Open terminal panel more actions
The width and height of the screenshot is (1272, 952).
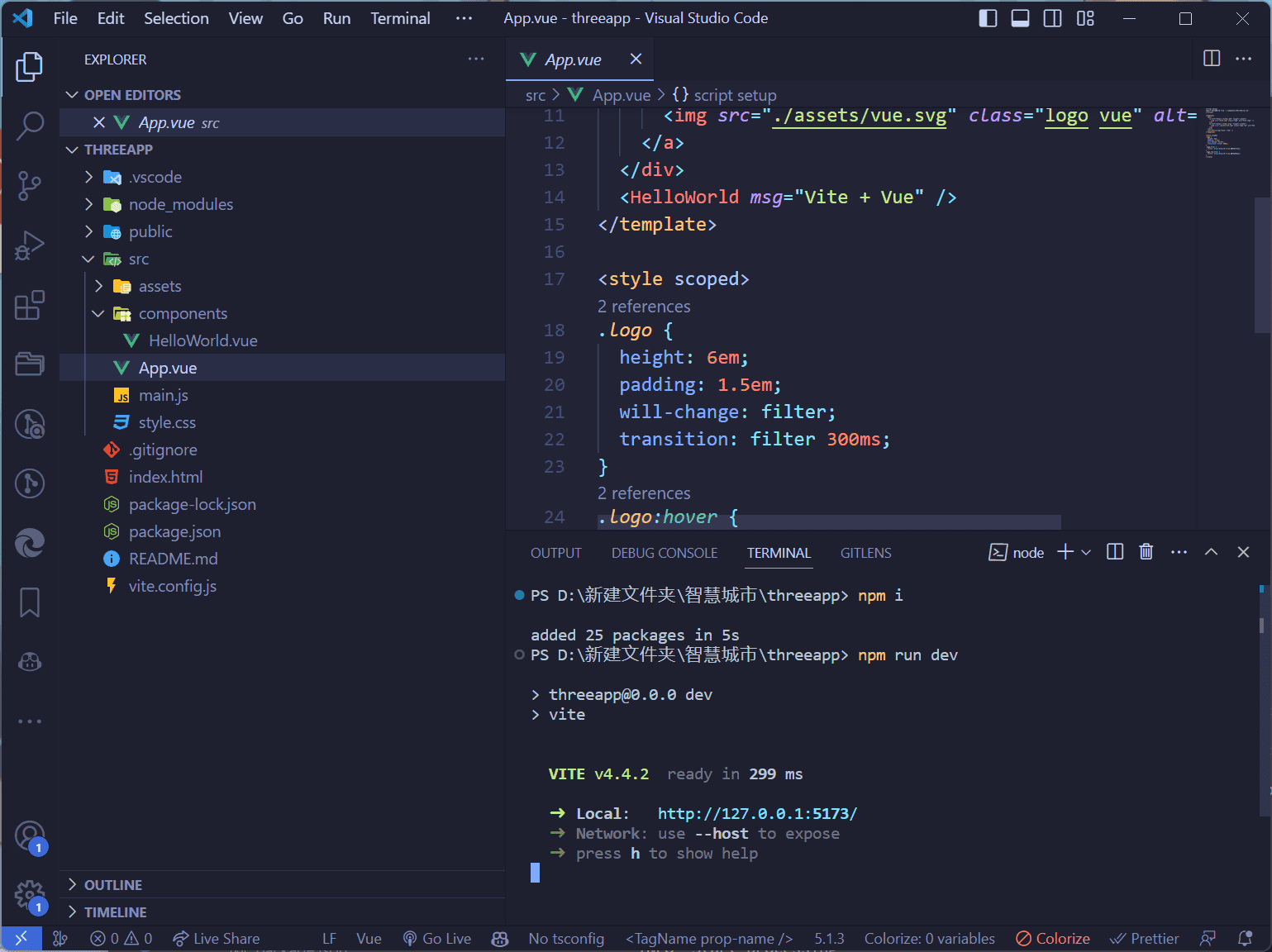click(x=1179, y=552)
